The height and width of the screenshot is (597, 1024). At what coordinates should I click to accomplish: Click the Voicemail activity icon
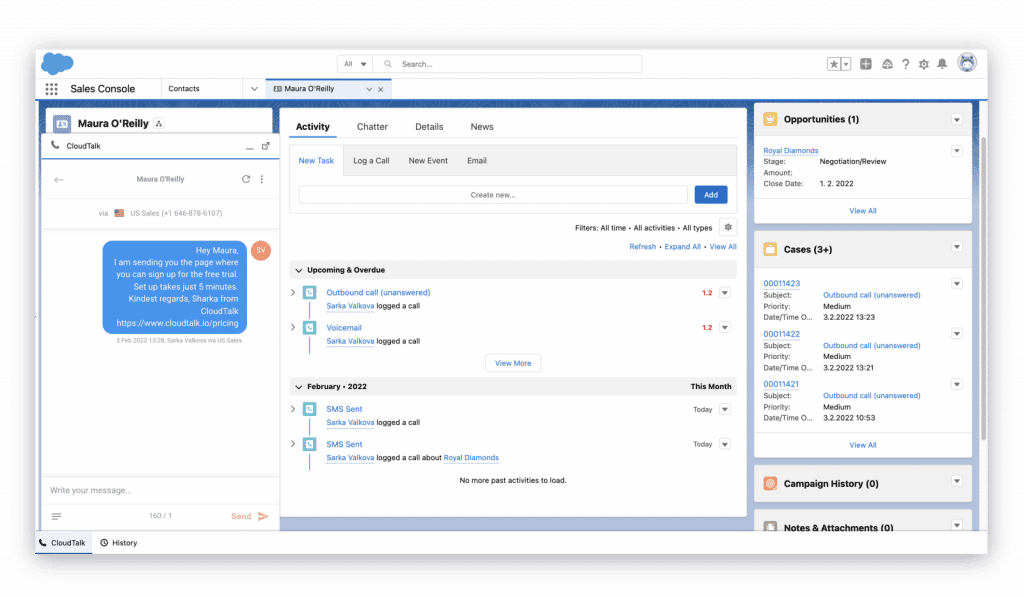[x=310, y=327]
